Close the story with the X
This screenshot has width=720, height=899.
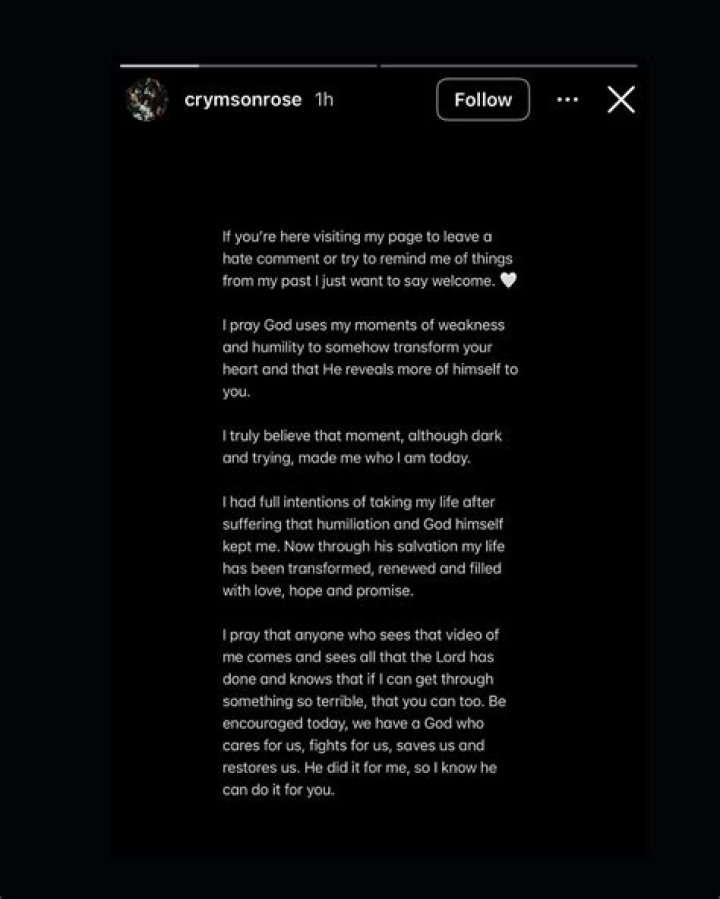point(621,100)
